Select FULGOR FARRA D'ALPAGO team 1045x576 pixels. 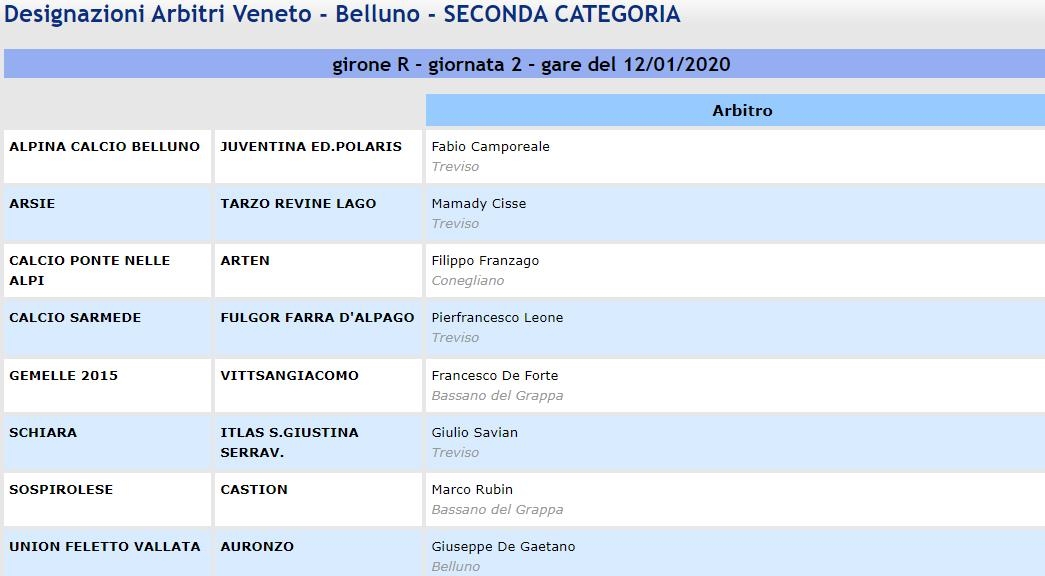pos(317,317)
